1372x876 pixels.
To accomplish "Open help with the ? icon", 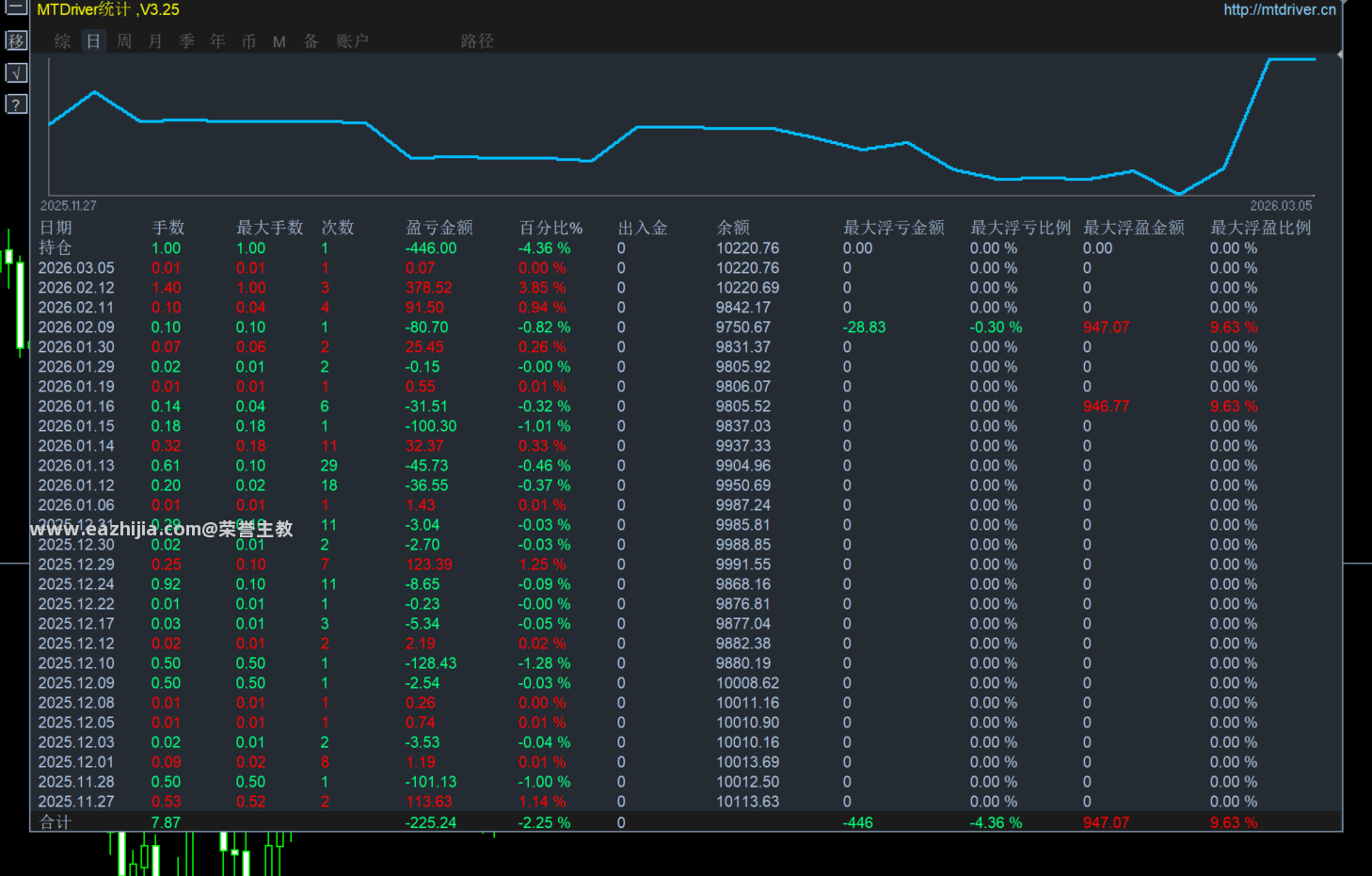I will point(16,104).
